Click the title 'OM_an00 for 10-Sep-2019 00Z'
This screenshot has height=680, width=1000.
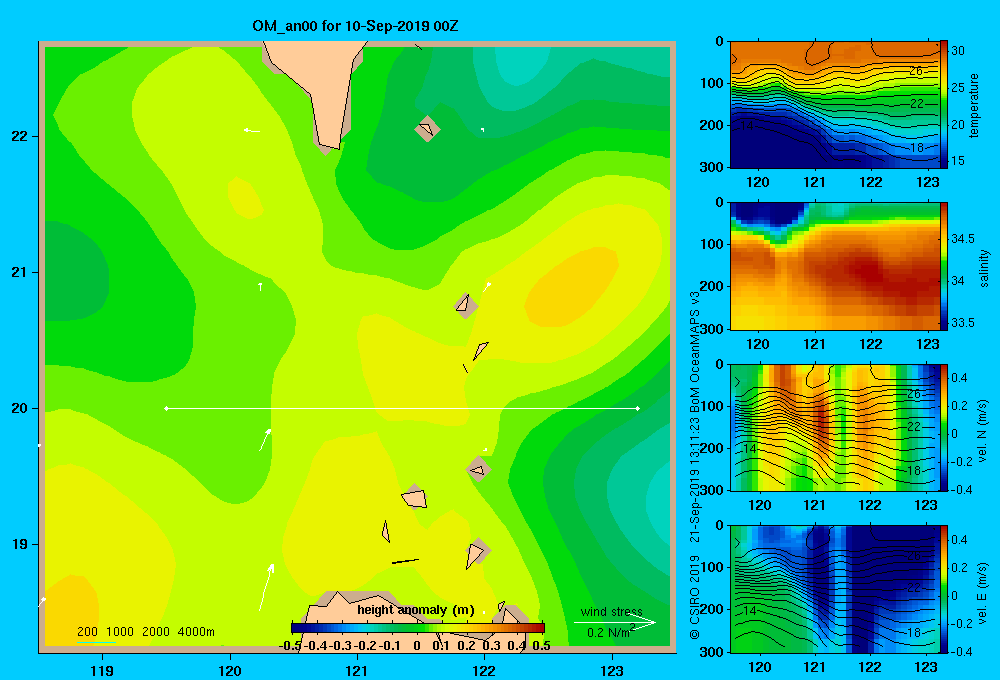(355, 26)
